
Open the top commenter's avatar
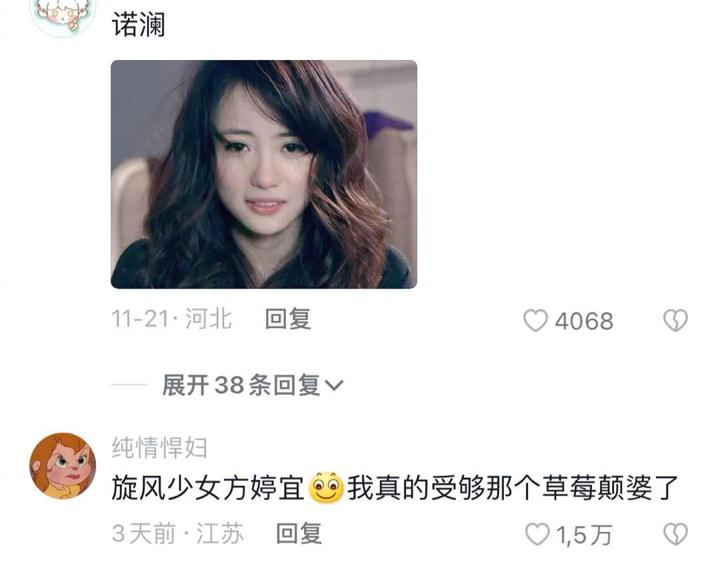click(63, 14)
